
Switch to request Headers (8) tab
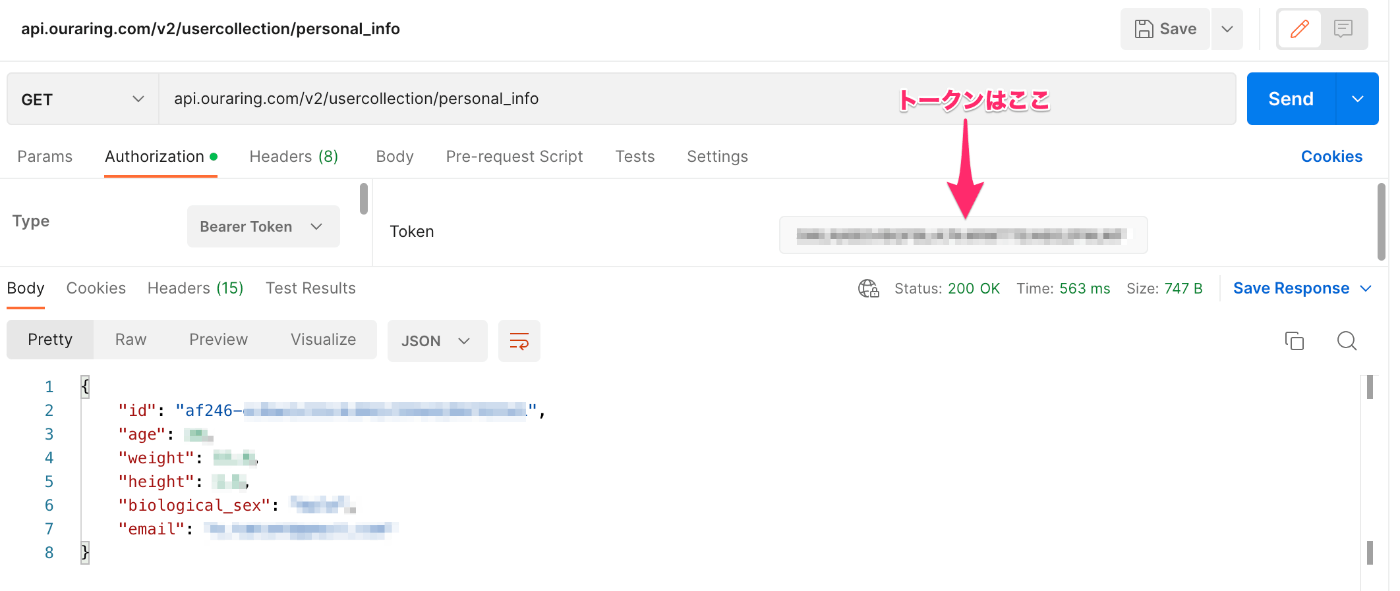(294, 156)
